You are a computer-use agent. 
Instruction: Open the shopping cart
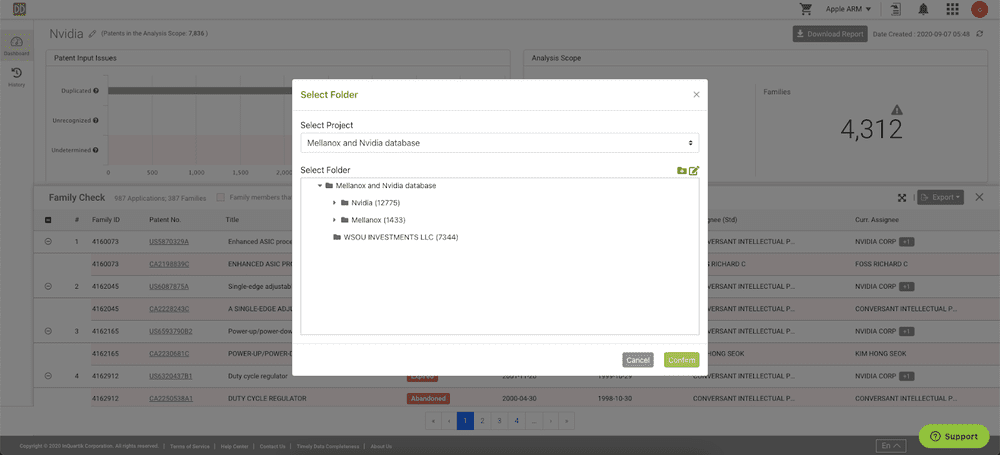pos(805,9)
